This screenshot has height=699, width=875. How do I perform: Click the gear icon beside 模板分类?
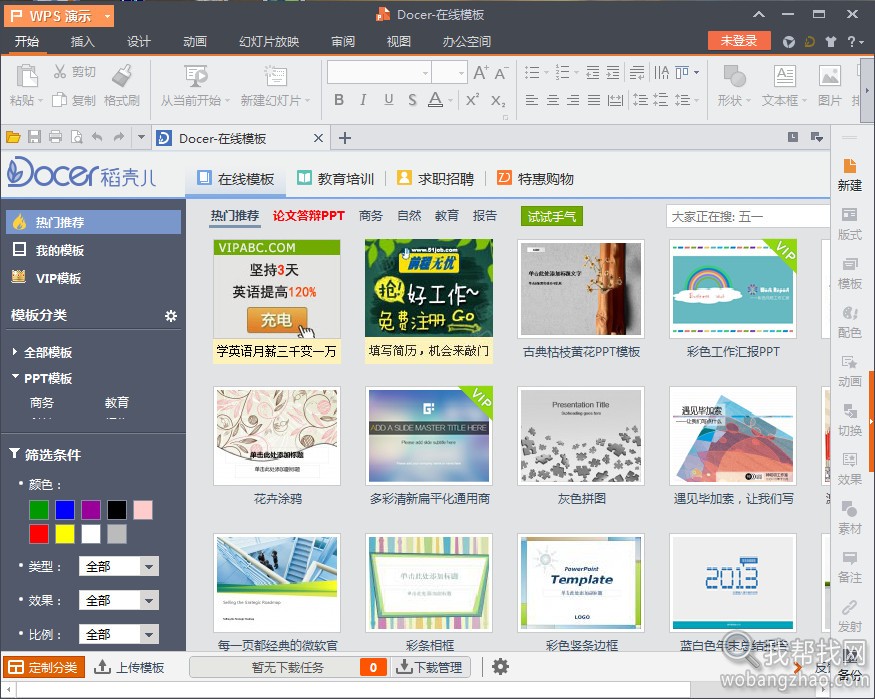click(x=171, y=316)
